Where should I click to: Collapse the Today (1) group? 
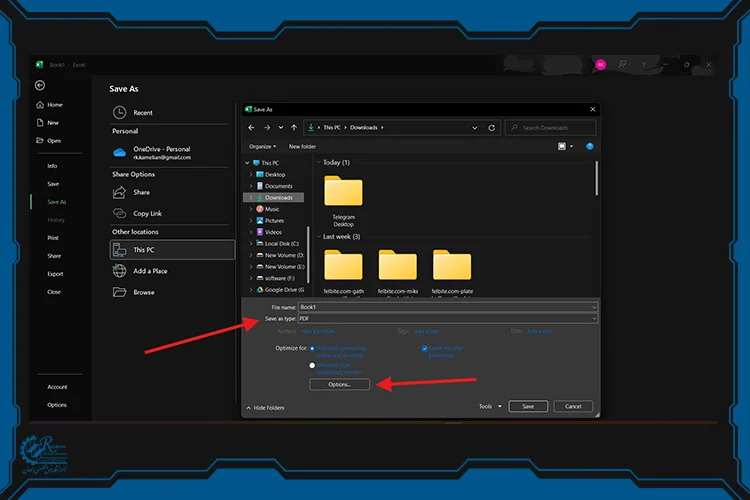pos(319,163)
